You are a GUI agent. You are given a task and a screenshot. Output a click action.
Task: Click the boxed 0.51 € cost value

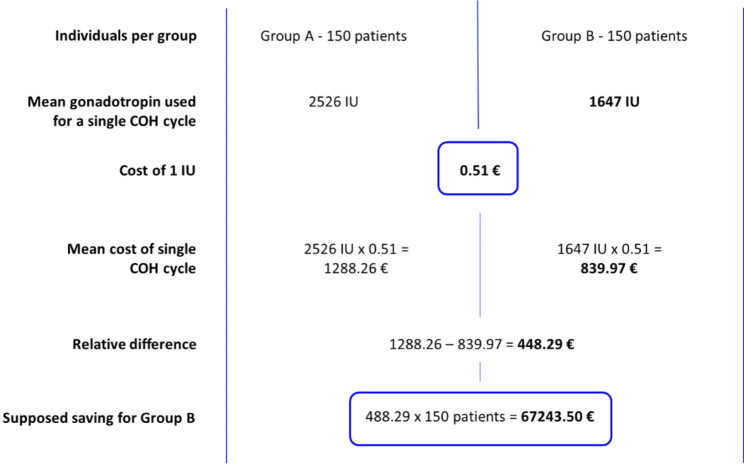pos(479,170)
